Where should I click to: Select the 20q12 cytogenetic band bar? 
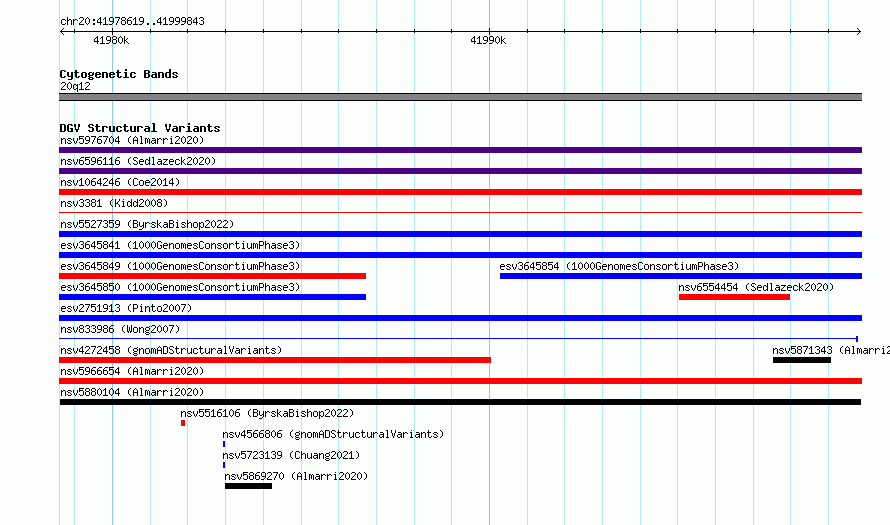click(460, 97)
